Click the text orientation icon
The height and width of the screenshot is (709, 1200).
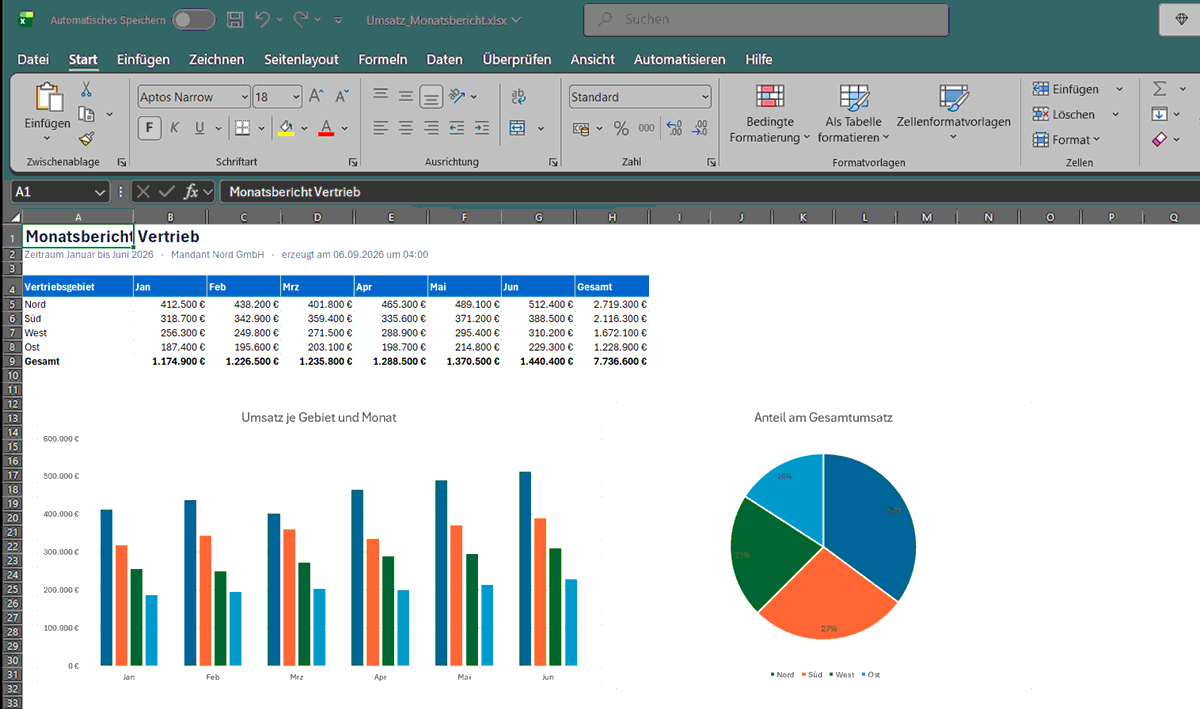457,96
